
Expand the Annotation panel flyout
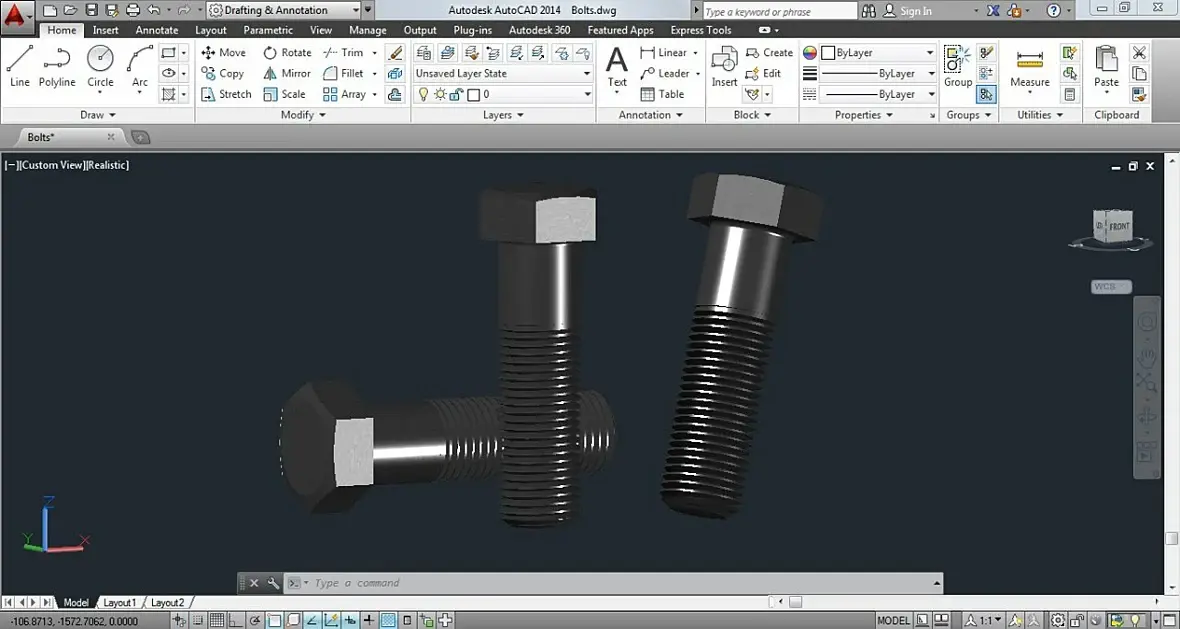650,115
